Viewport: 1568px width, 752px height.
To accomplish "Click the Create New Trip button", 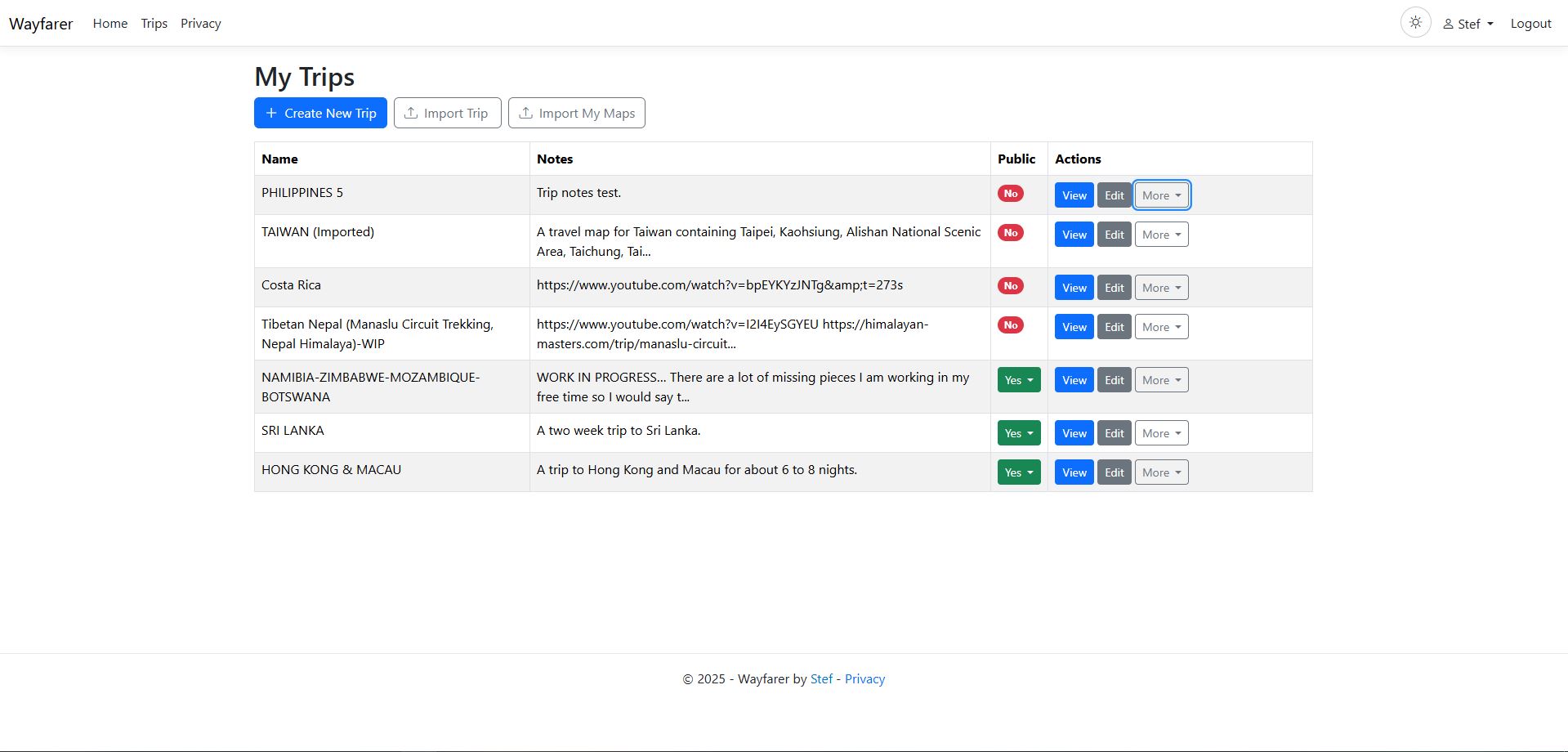I will 320,113.
